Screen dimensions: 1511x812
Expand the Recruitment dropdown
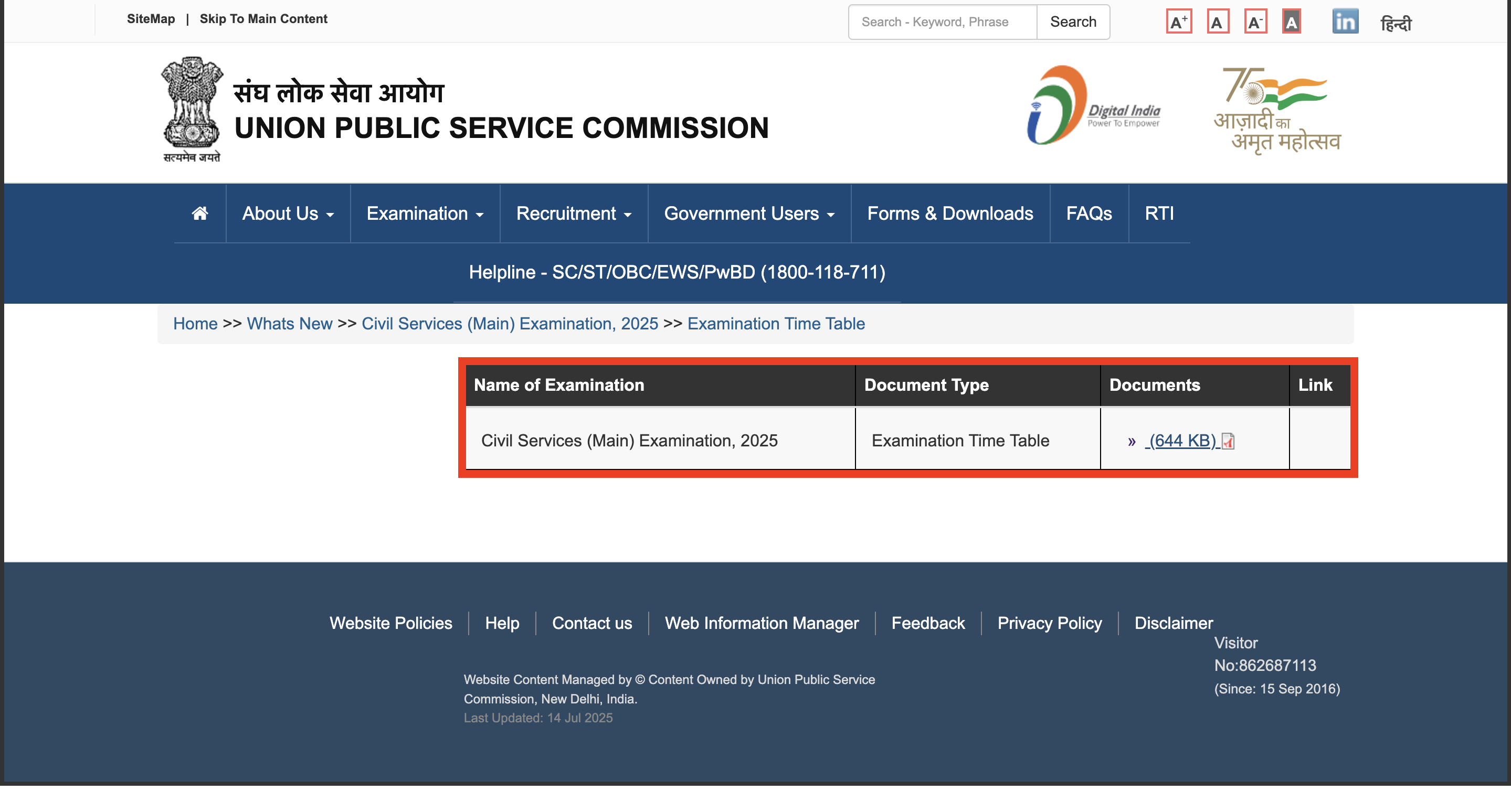tap(573, 213)
